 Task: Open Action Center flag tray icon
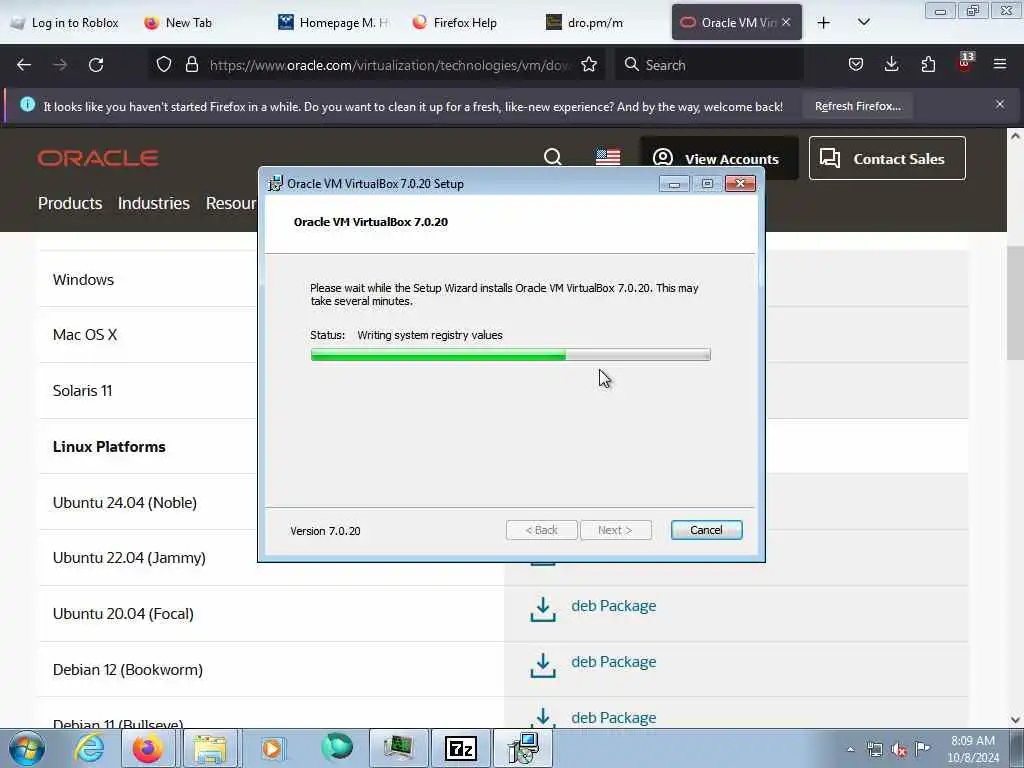[922, 749]
